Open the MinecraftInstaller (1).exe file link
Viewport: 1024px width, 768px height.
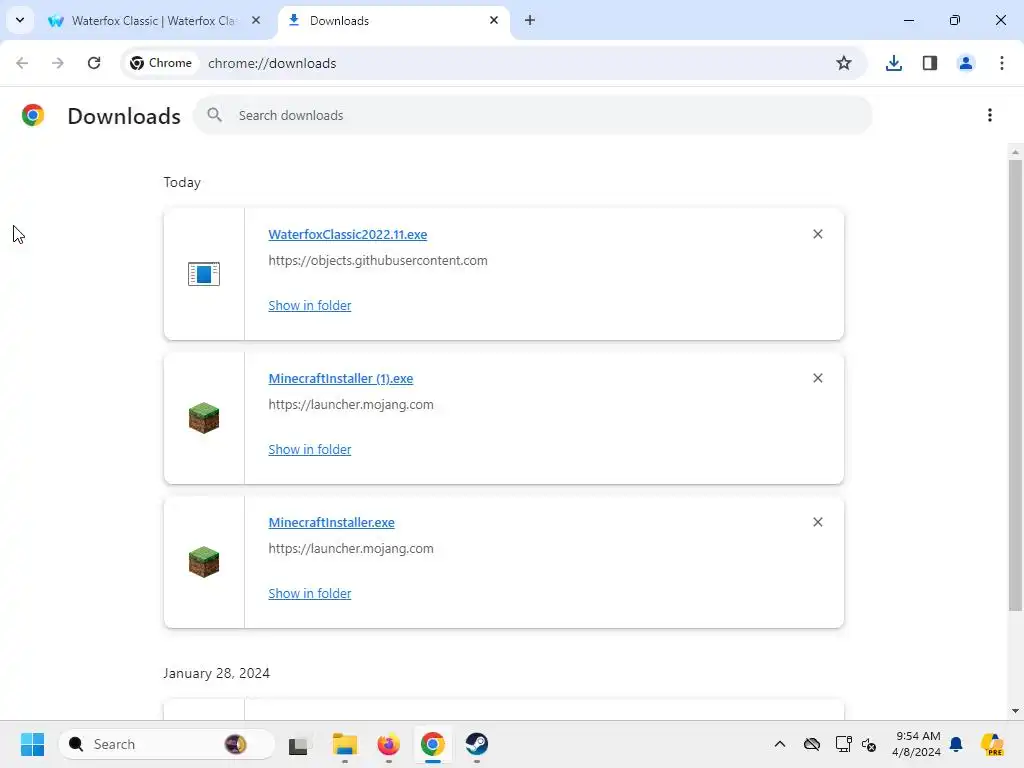coord(340,379)
